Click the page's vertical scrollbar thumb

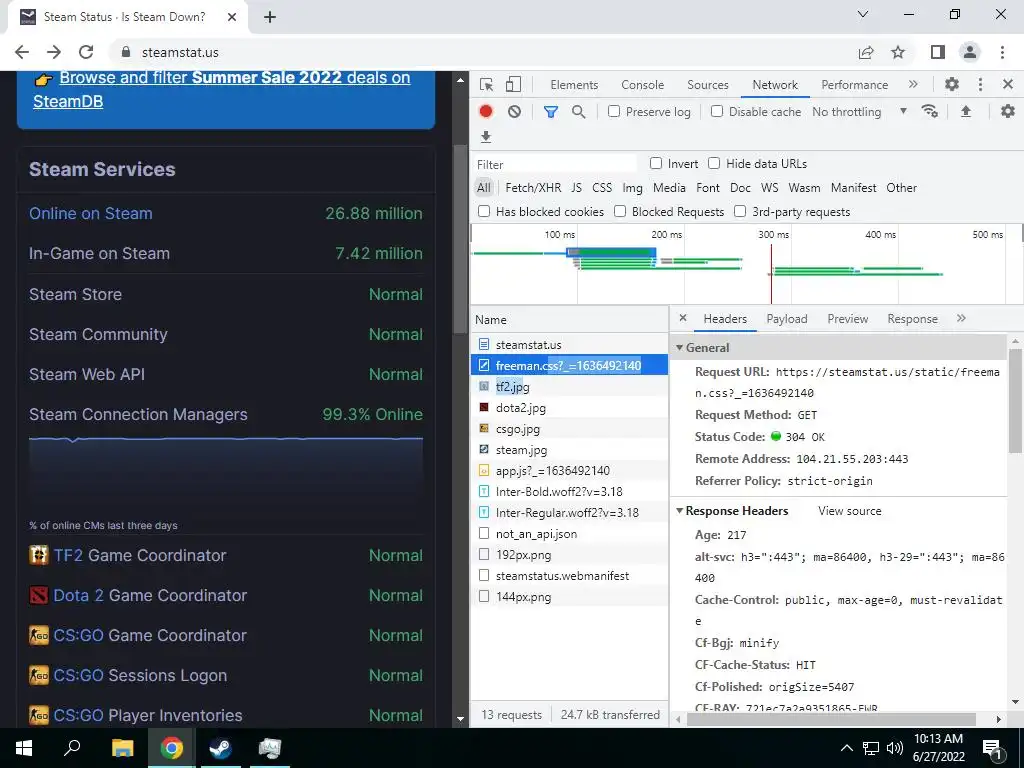click(x=460, y=238)
